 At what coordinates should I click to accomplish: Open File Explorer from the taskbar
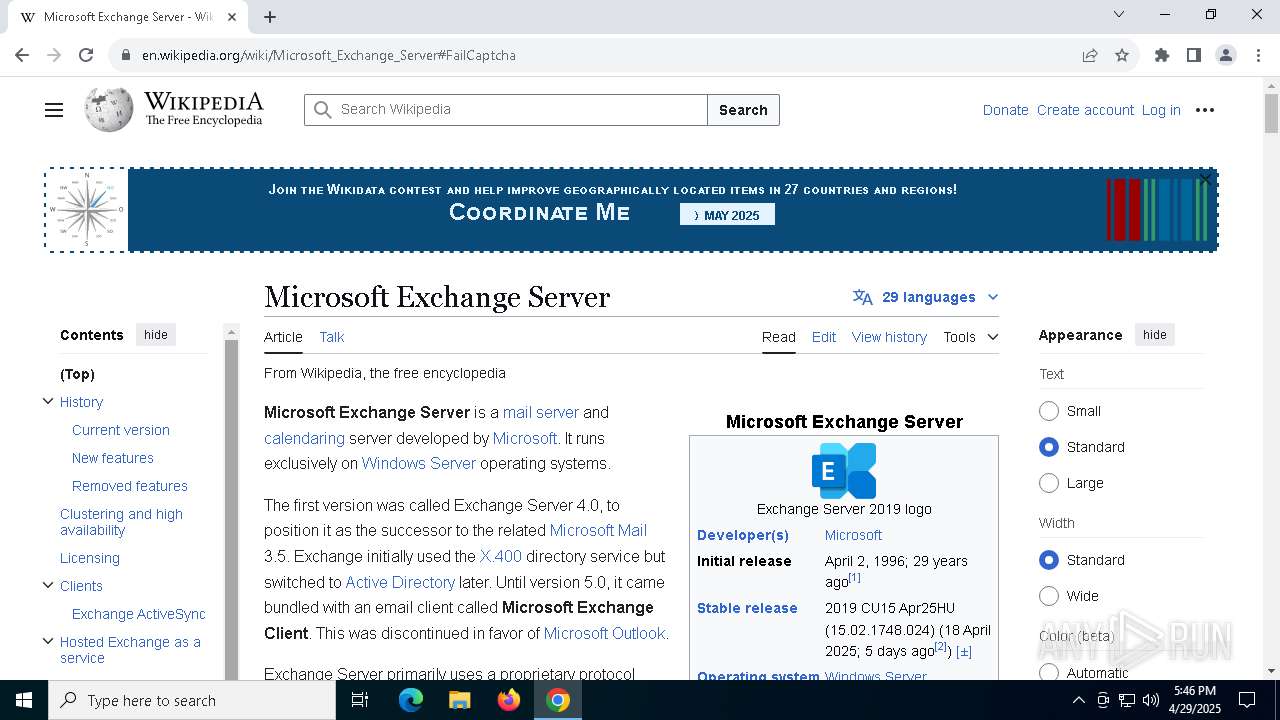coord(459,700)
